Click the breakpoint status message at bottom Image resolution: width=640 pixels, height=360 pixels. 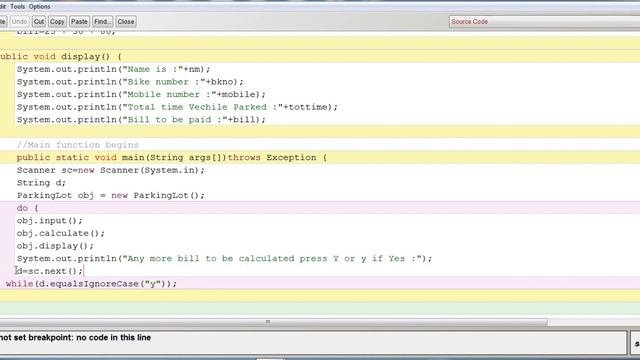(76, 338)
